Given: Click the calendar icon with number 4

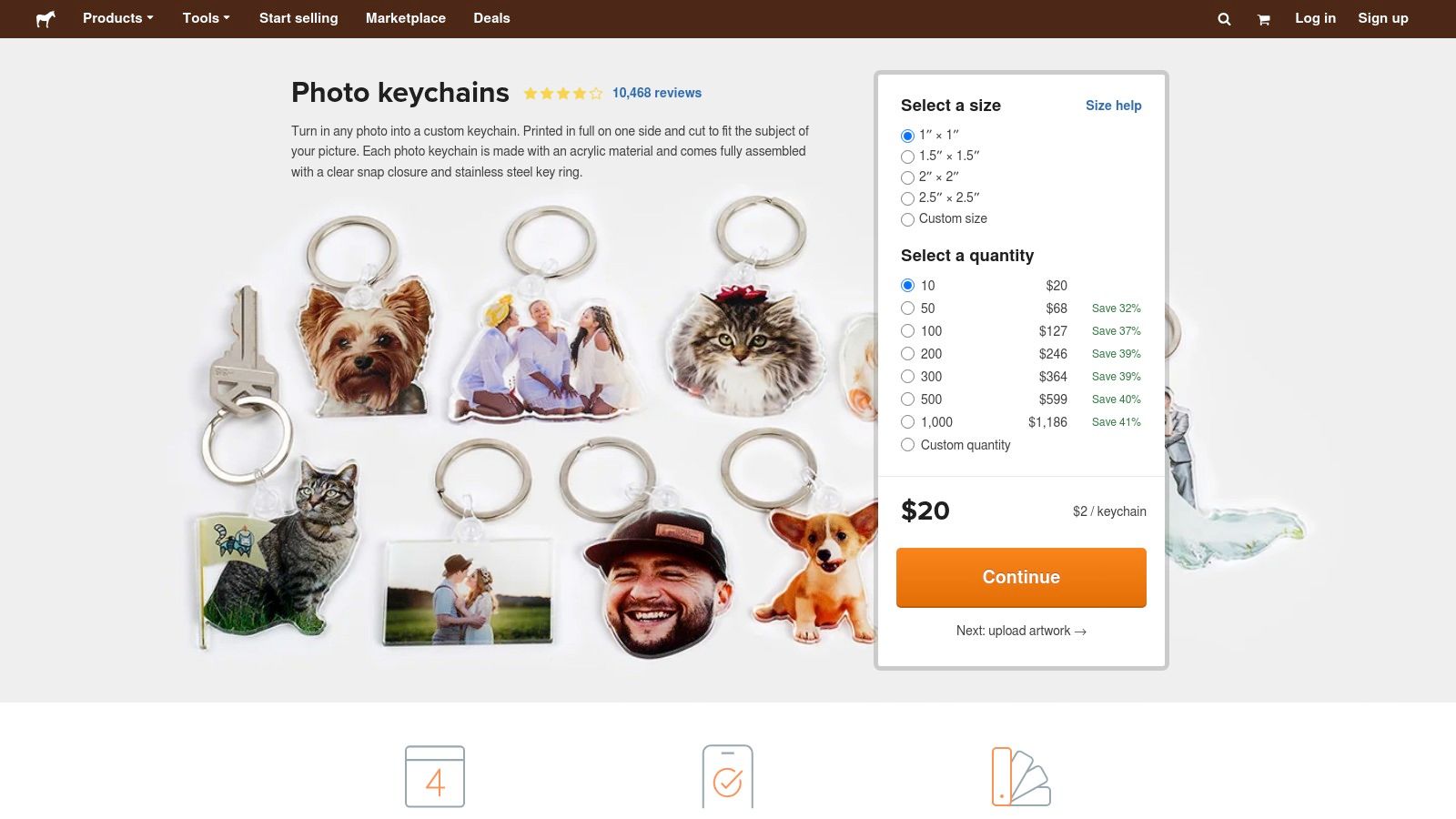Looking at the screenshot, I should 435,776.
